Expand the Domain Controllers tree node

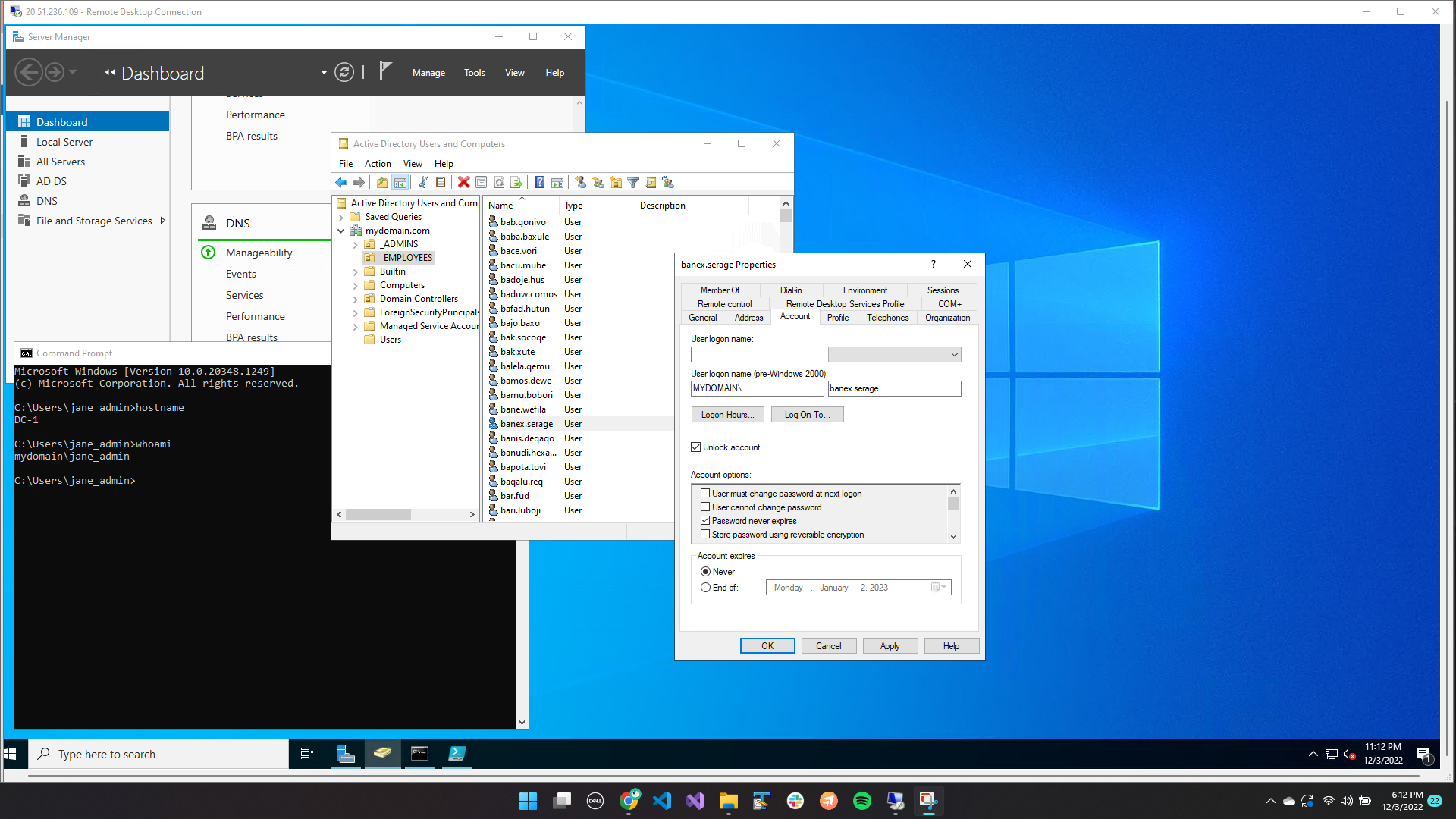[x=355, y=300]
